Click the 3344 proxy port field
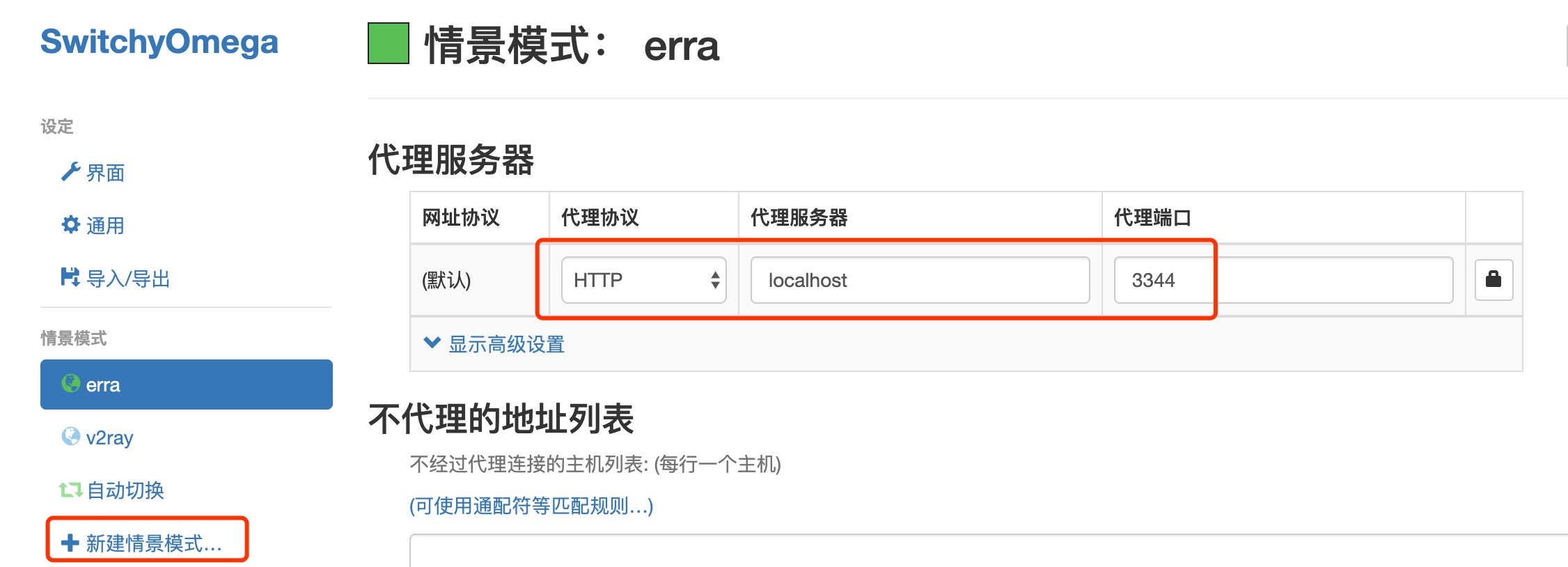1568x567 pixels. (1283, 280)
